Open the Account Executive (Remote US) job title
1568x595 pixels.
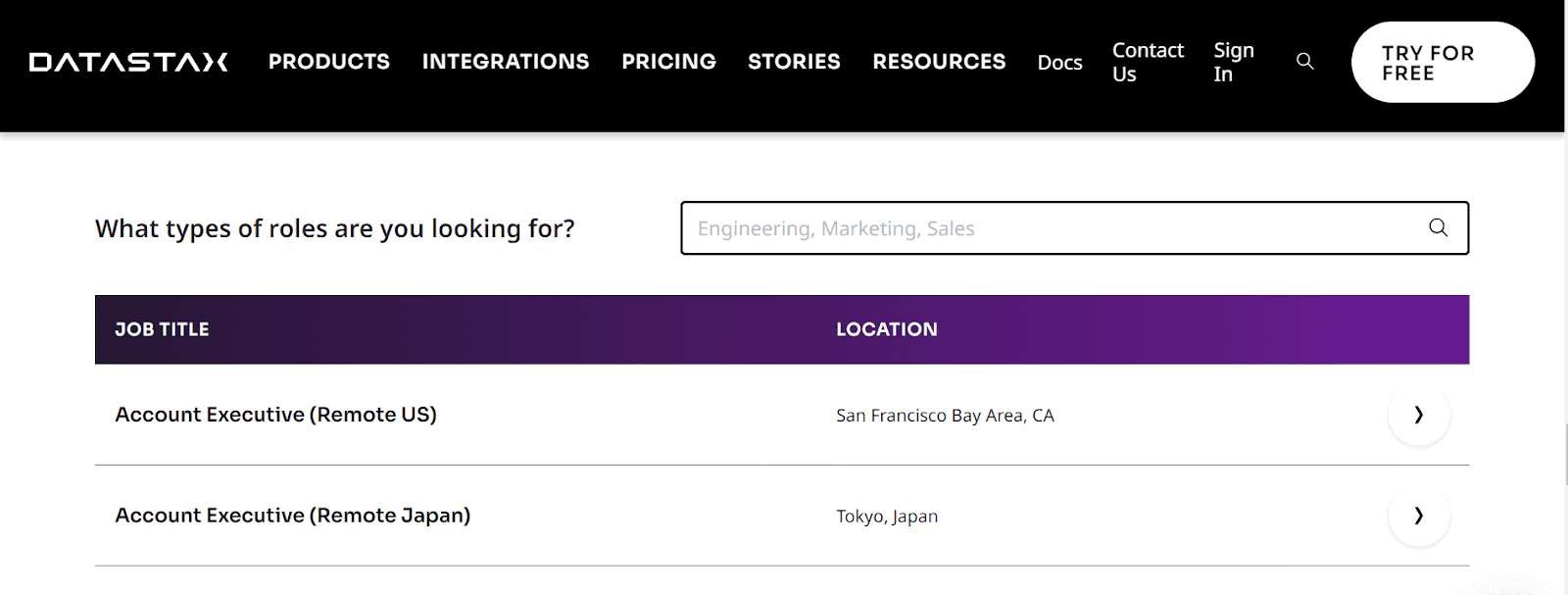pos(275,415)
